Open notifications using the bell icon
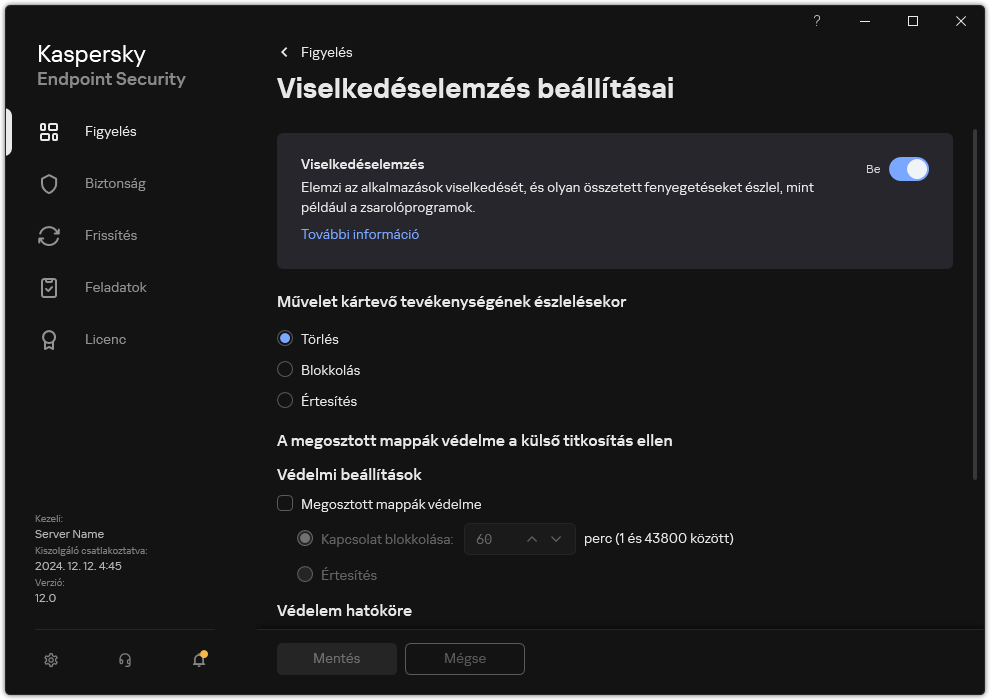 198,661
